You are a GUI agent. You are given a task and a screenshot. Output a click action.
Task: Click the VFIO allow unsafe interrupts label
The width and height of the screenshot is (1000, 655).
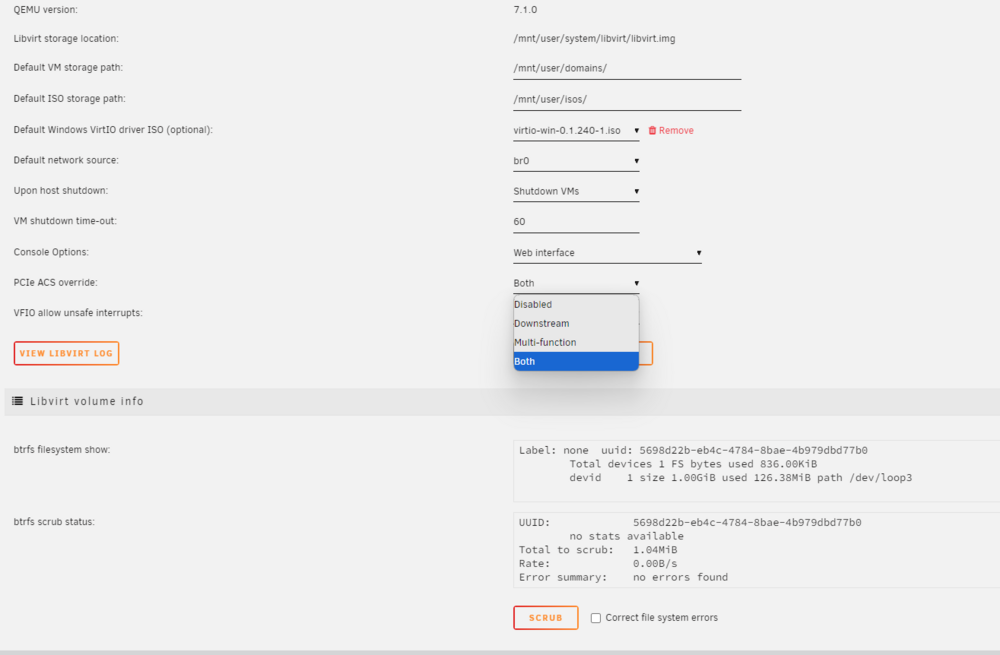click(x=78, y=313)
